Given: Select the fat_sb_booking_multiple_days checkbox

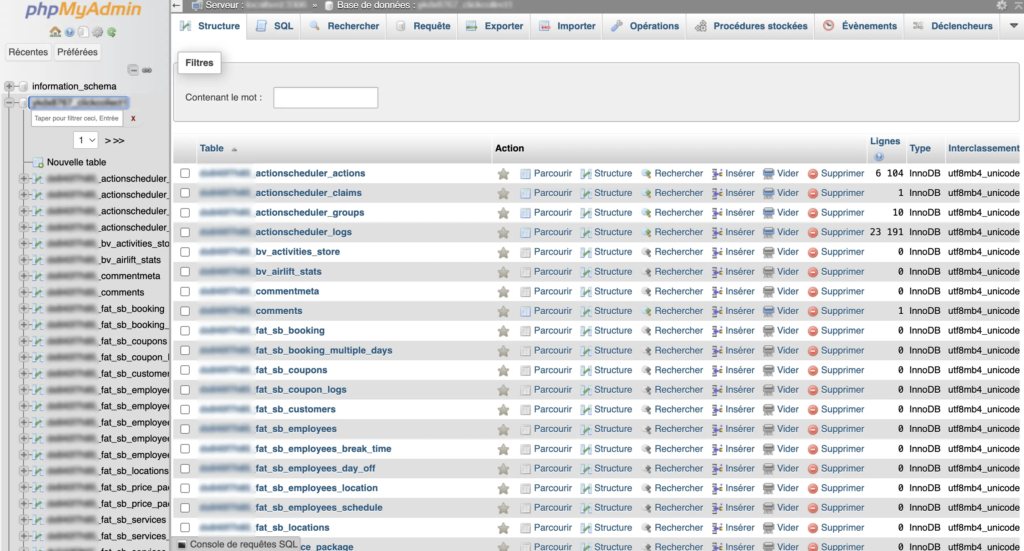Looking at the screenshot, I should [x=185, y=351].
